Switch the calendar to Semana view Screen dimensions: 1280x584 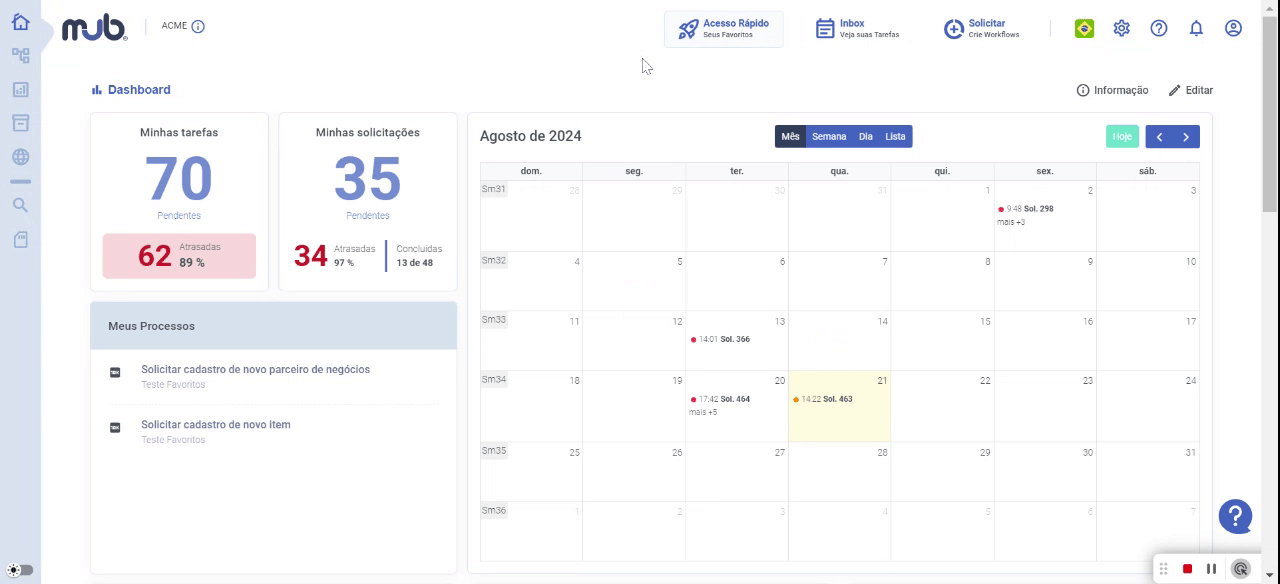(x=829, y=137)
